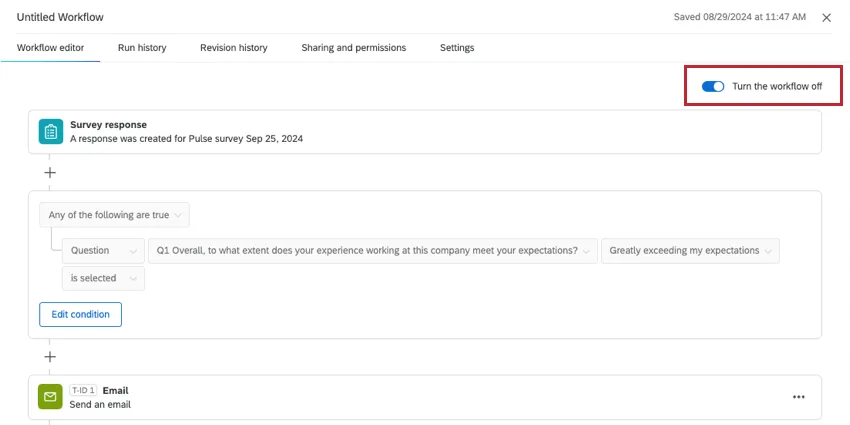Open the 'is selected' operator dropdown
Image resolution: width=850 pixels, height=425 pixels.
tap(103, 278)
